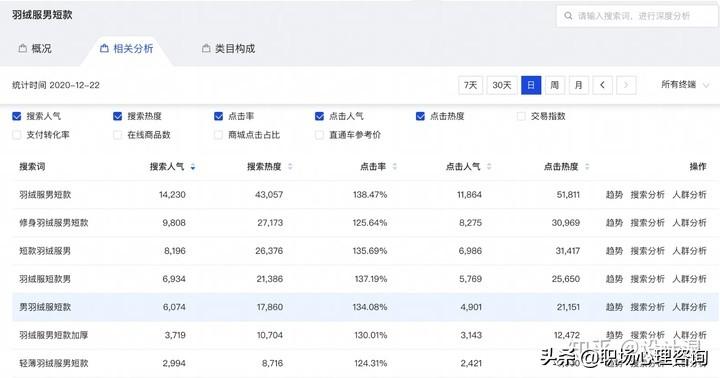
Task: Sort by 点击热度 column arrow
Action: tap(587, 167)
